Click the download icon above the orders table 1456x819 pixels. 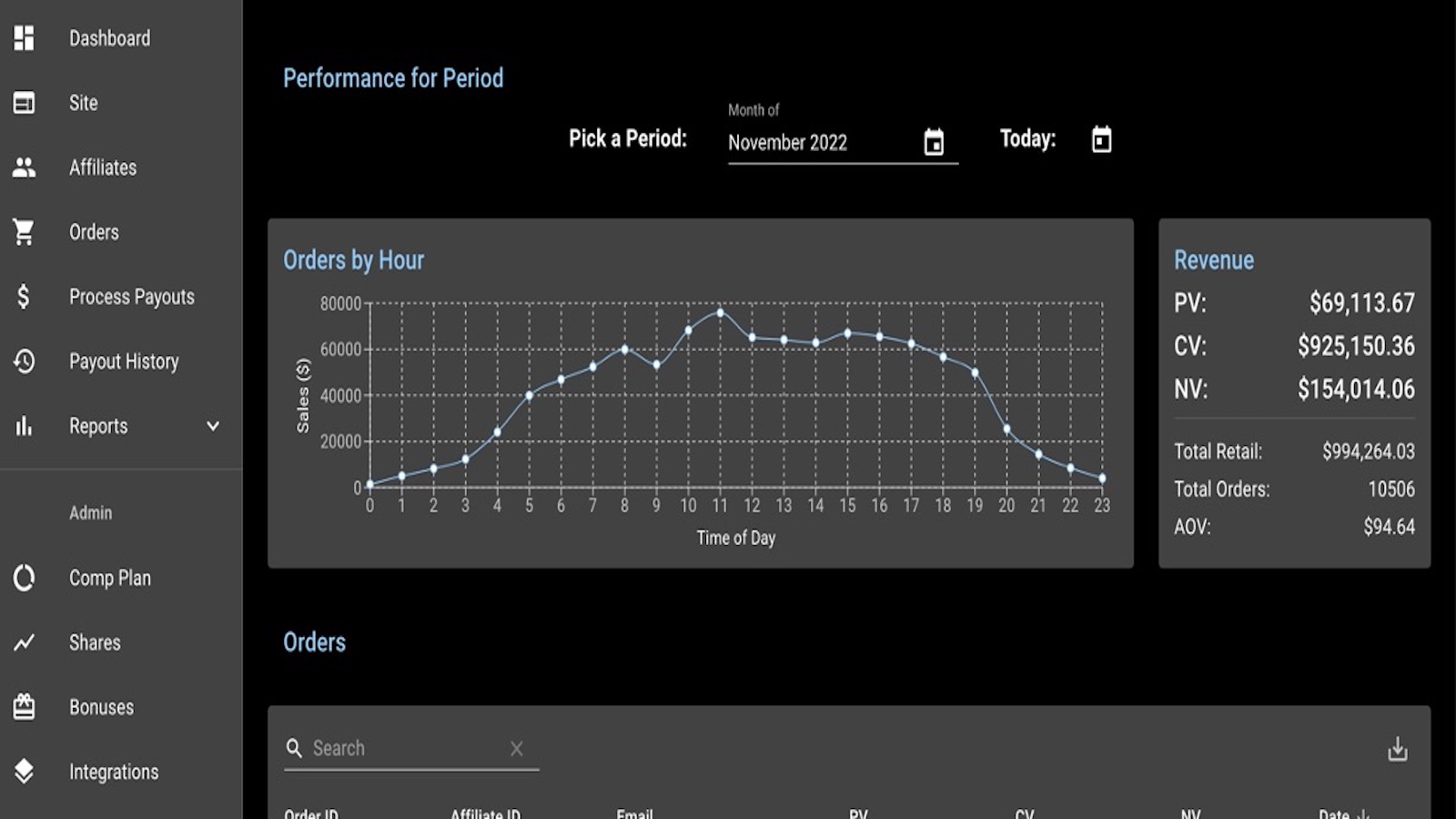pos(1397,747)
